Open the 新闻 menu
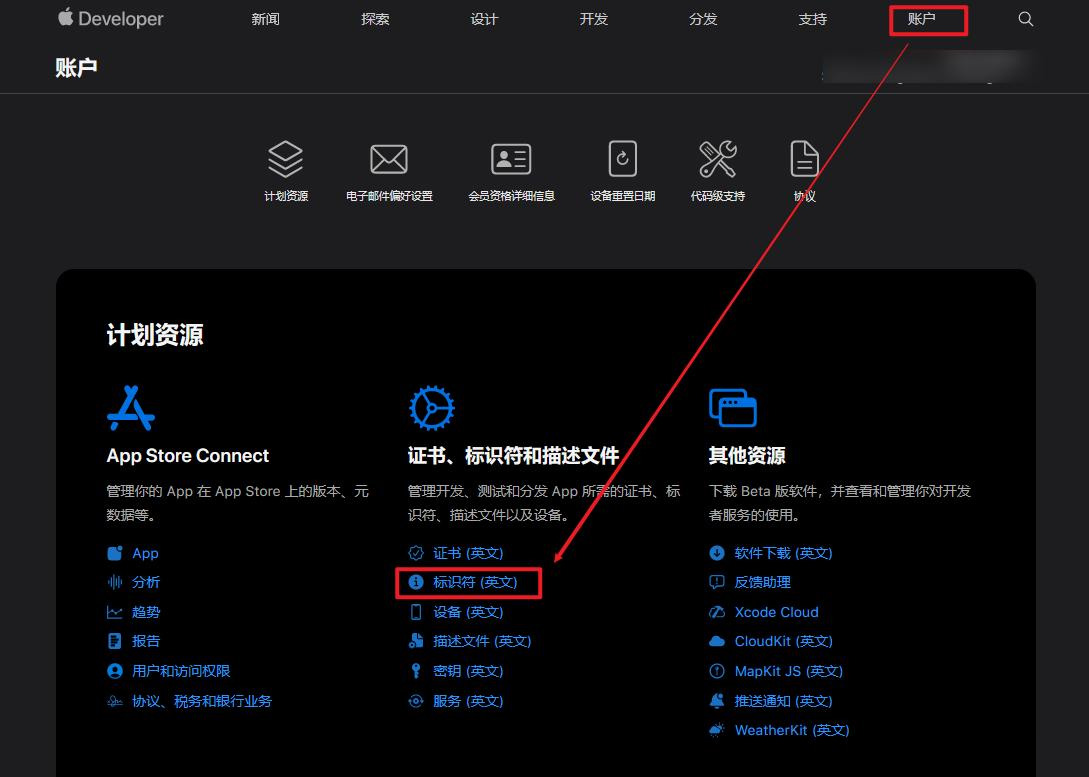This screenshot has width=1089, height=777. (x=265, y=19)
